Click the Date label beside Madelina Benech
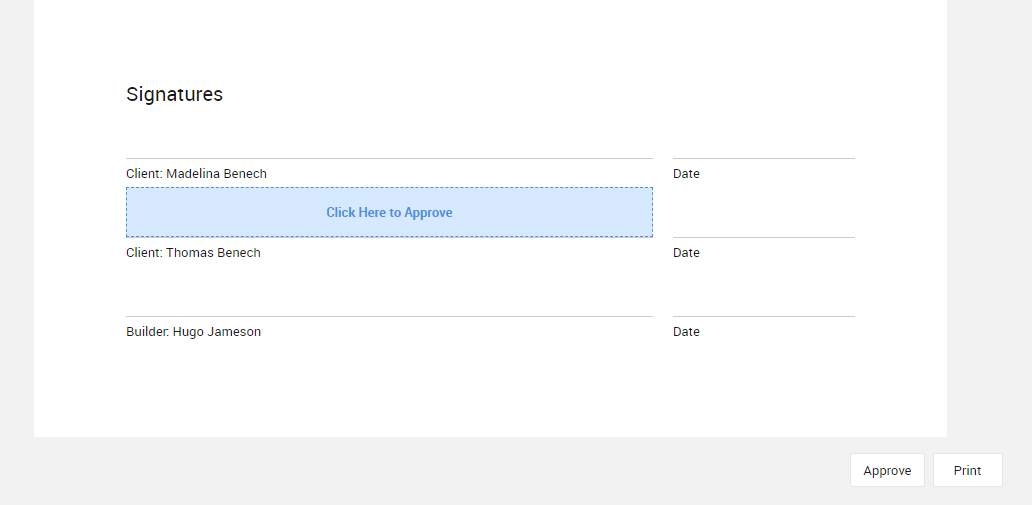Viewport: 1032px width, 505px height. point(686,174)
